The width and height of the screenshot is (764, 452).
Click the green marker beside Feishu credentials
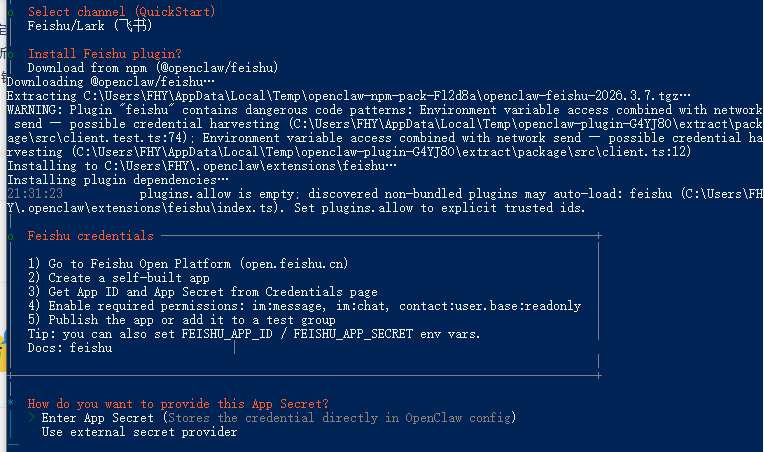pos(9,236)
